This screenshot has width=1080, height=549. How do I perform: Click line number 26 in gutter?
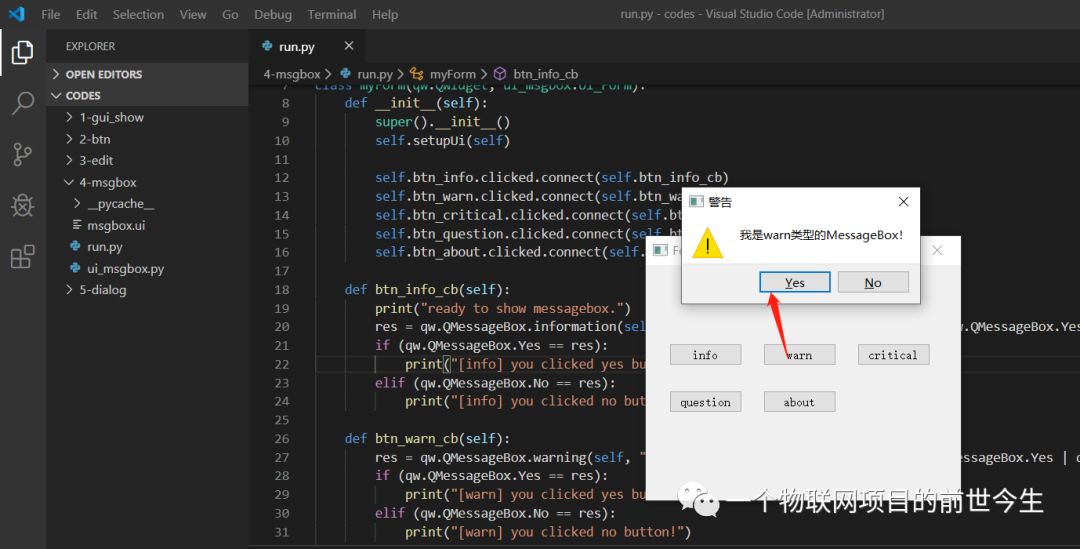(282, 438)
